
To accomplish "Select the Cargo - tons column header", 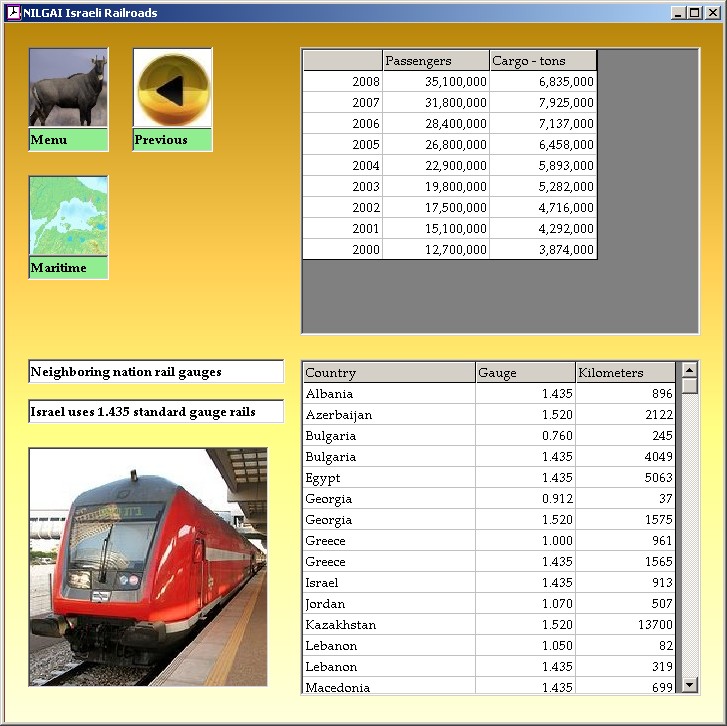I will [x=543, y=61].
